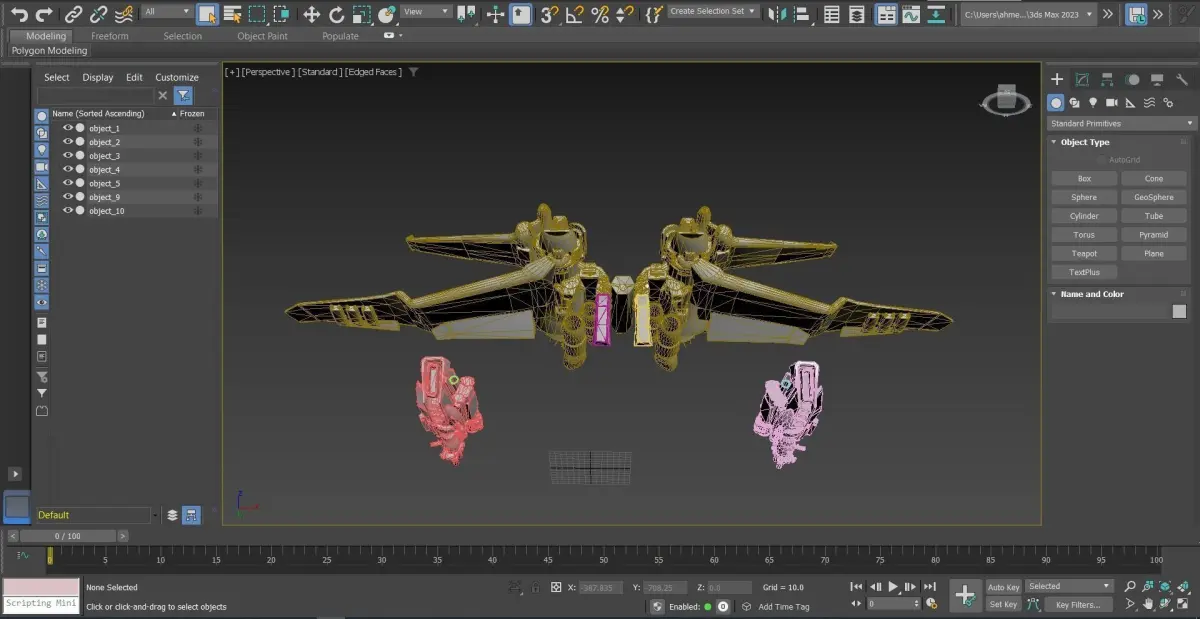Click Bind to Space Warp icon

[x=123, y=14]
